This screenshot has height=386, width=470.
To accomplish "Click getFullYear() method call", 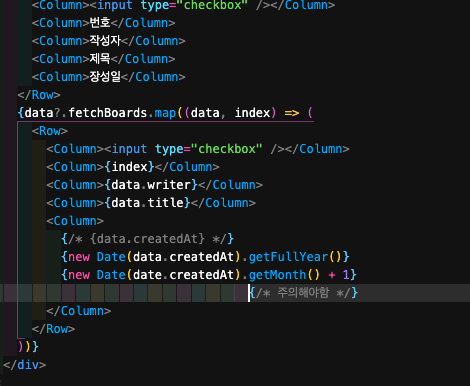I will 295,257.
